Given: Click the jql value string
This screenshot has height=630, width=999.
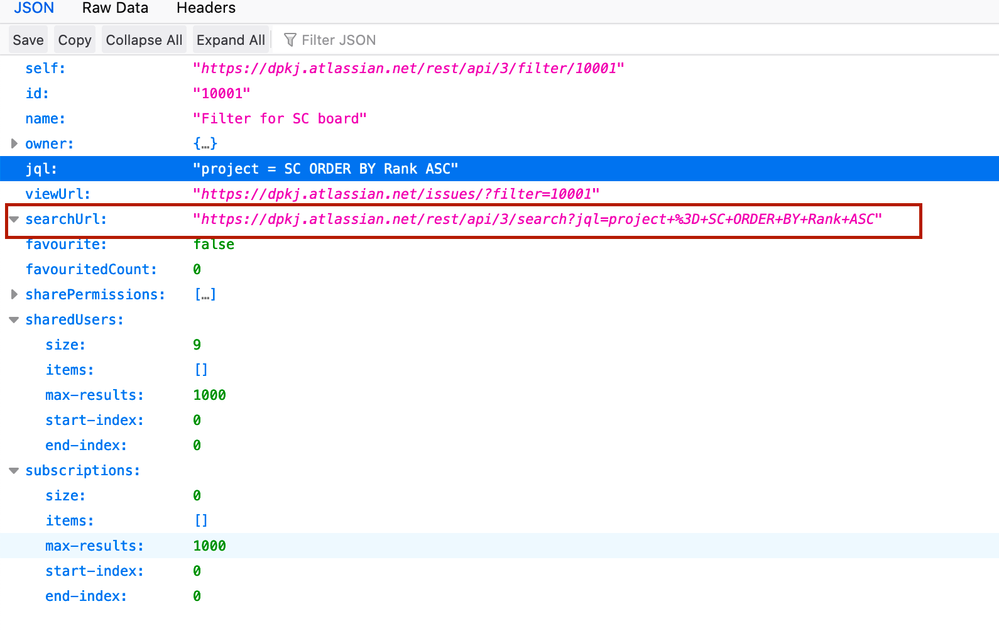Looking at the screenshot, I should tap(326, 169).
